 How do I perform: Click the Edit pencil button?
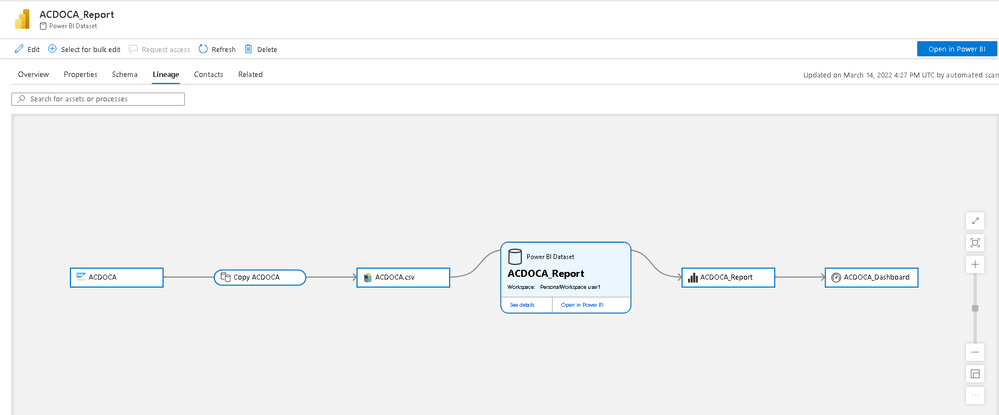point(27,49)
